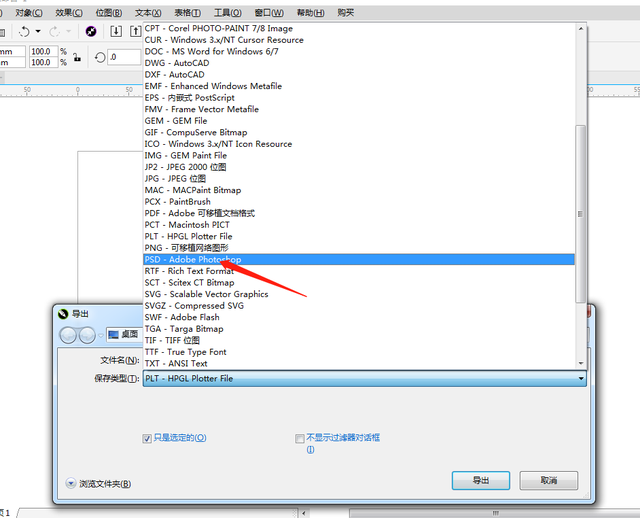
Task: Select PSD - Adobe Photoshop
Action: 359,260
